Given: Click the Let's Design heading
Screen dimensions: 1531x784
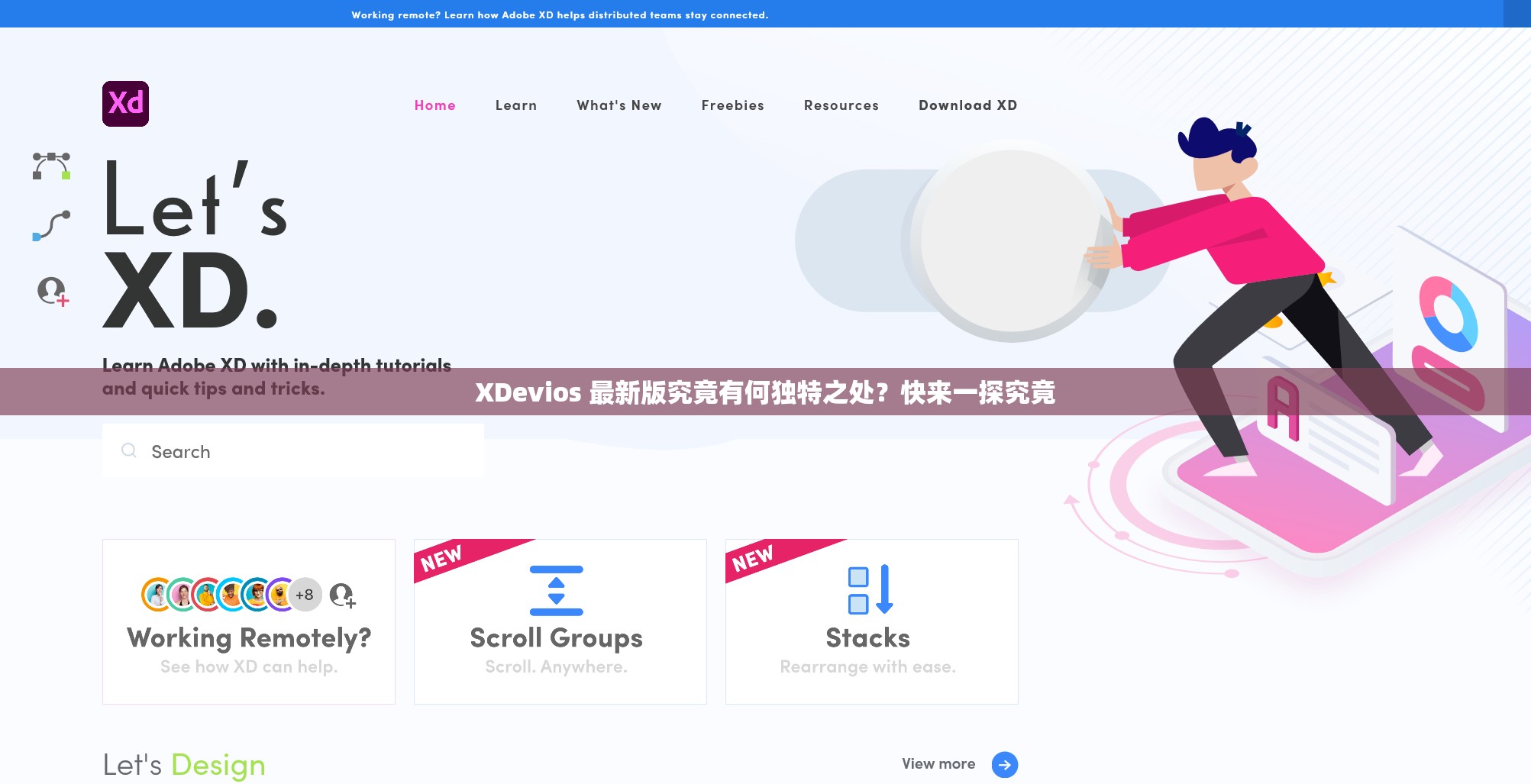Looking at the screenshot, I should (x=184, y=765).
